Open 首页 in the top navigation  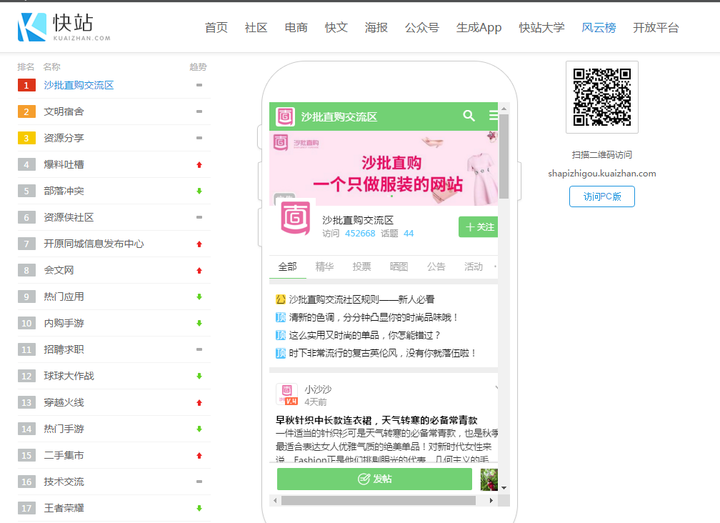pyautogui.click(x=216, y=28)
